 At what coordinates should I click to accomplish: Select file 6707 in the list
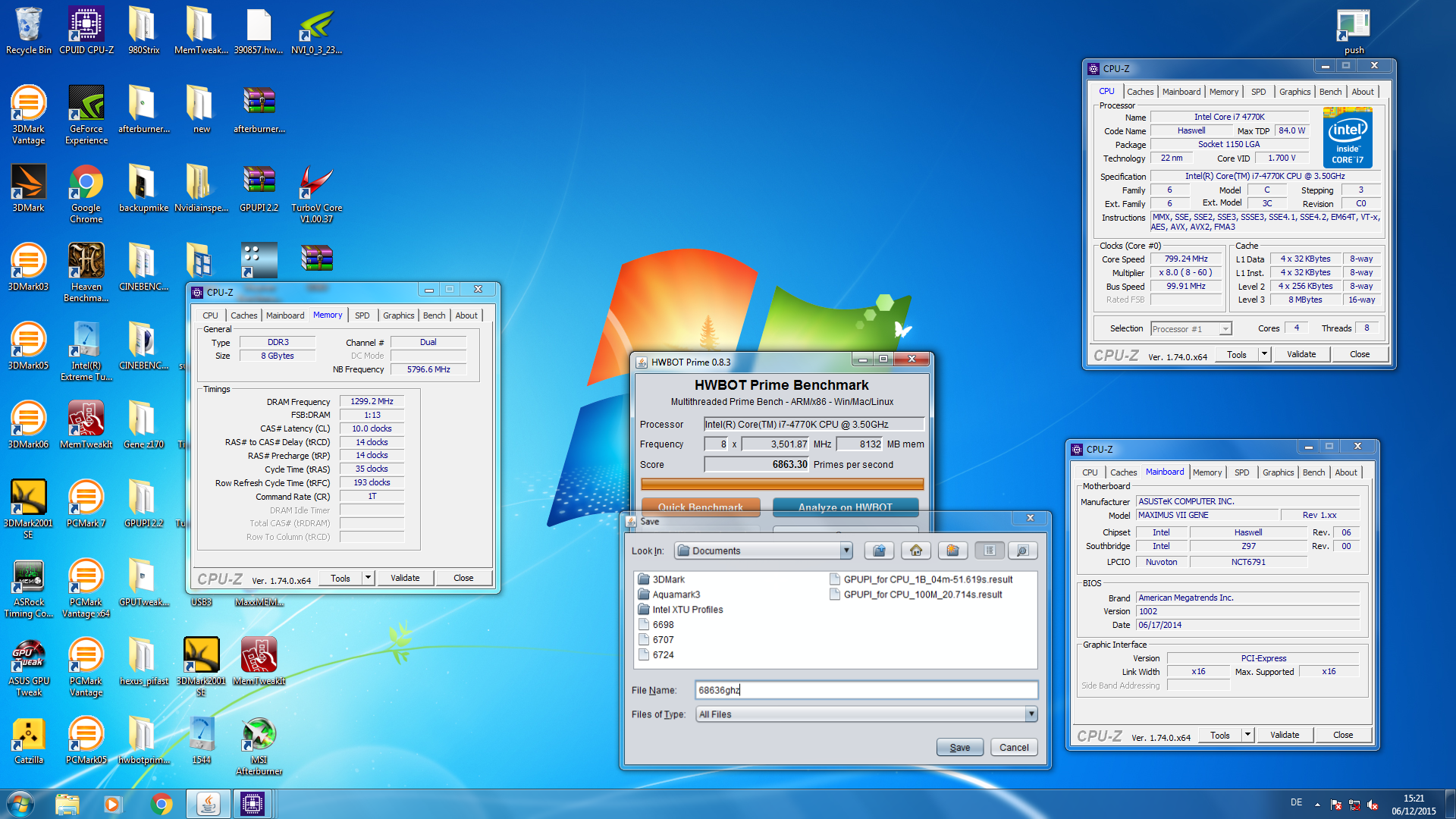tap(656, 640)
